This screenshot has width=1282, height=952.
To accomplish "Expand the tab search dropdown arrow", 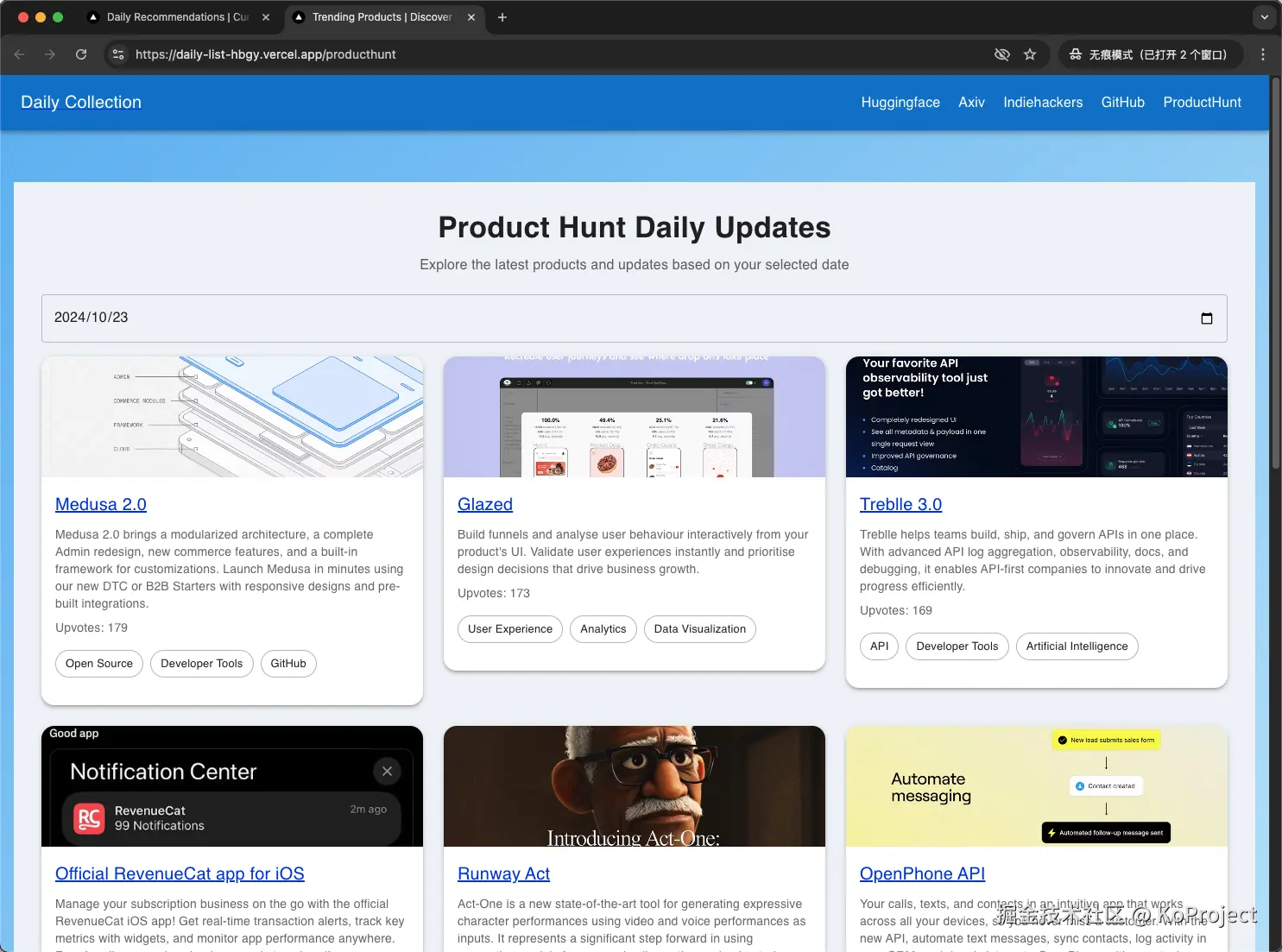I will [1264, 17].
